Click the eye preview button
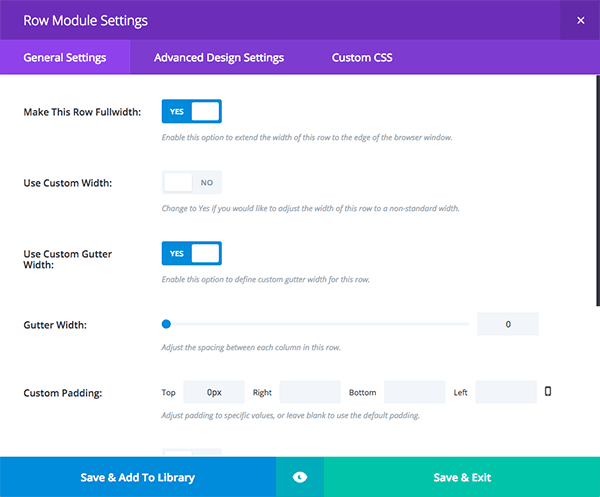 click(x=300, y=477)
